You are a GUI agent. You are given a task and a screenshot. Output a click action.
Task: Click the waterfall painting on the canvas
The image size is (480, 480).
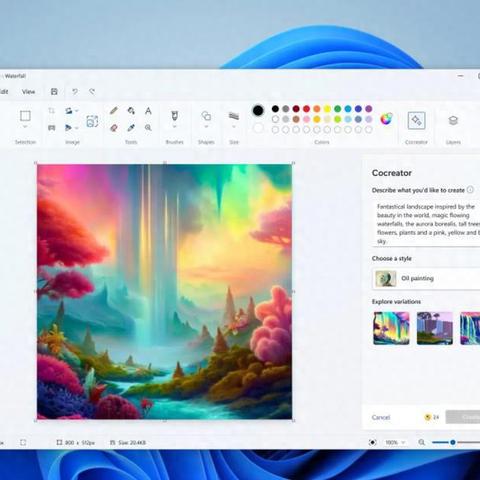click(164, 292)
